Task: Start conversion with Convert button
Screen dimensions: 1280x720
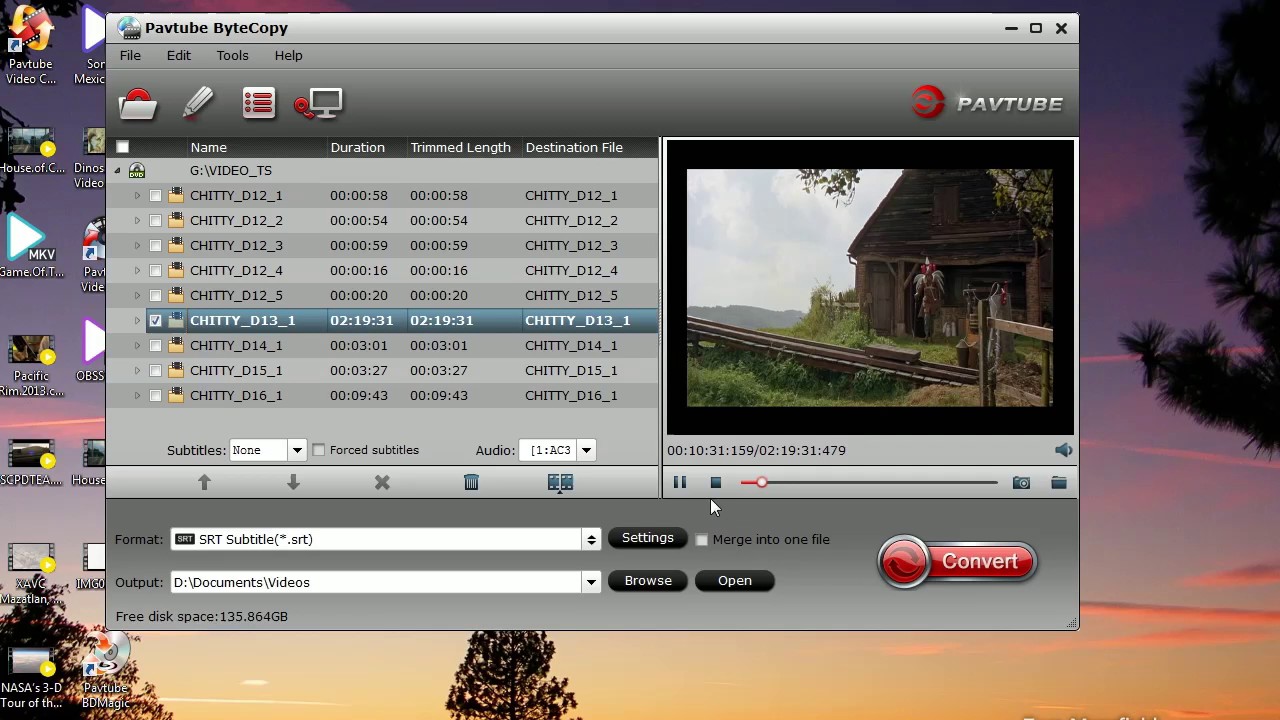Action: pos(957,562)
